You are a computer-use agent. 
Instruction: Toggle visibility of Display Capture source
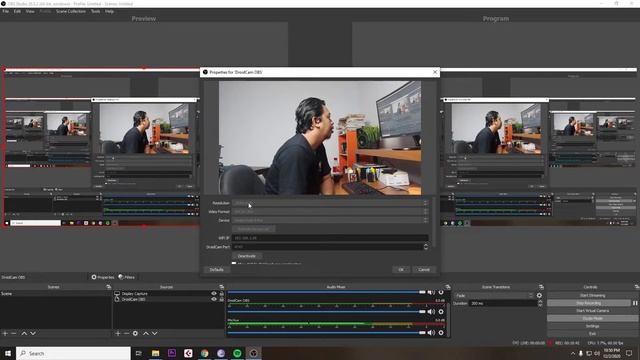[213, 293]
